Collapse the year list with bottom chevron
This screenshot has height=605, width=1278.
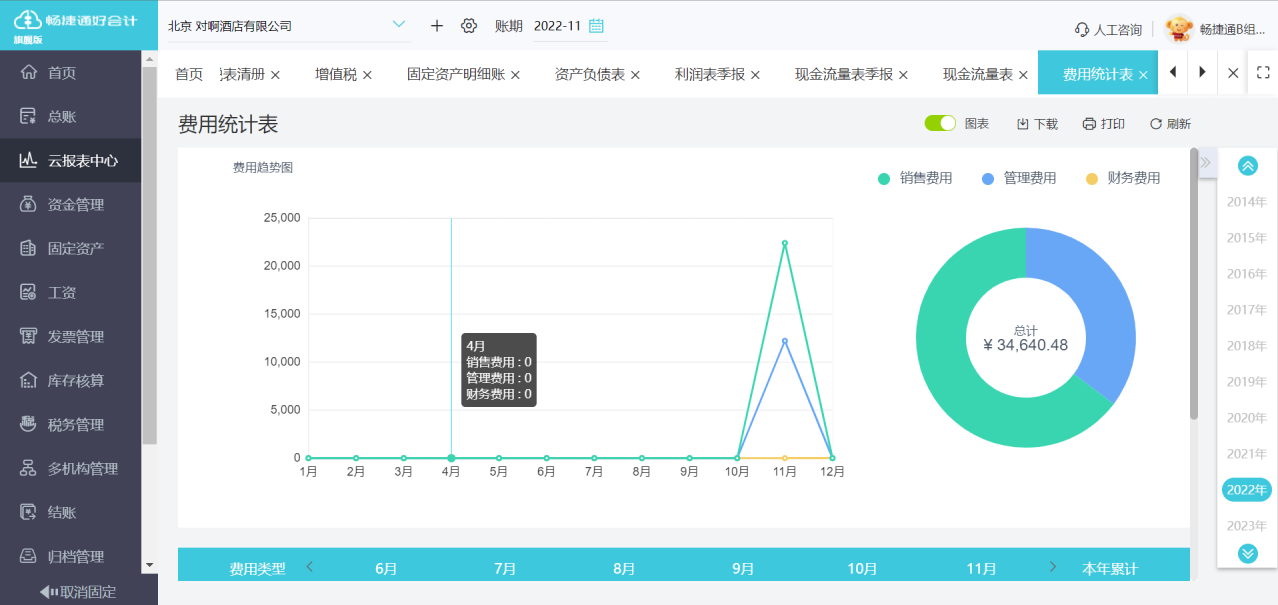click(x=1246, y=551)
